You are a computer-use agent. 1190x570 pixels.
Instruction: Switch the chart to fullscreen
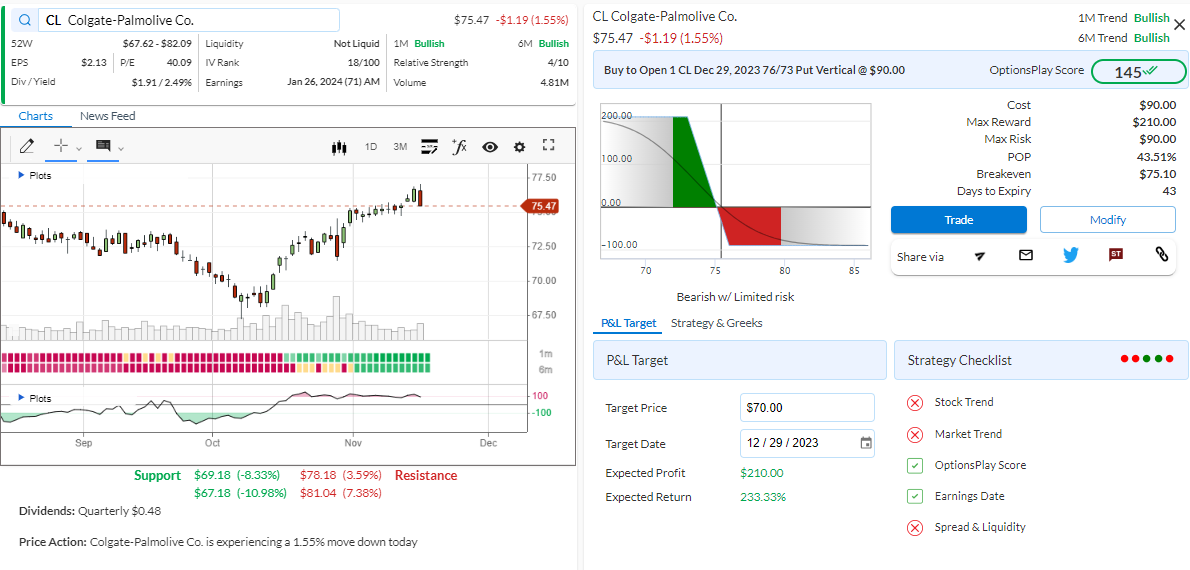(x=549, y=146)
